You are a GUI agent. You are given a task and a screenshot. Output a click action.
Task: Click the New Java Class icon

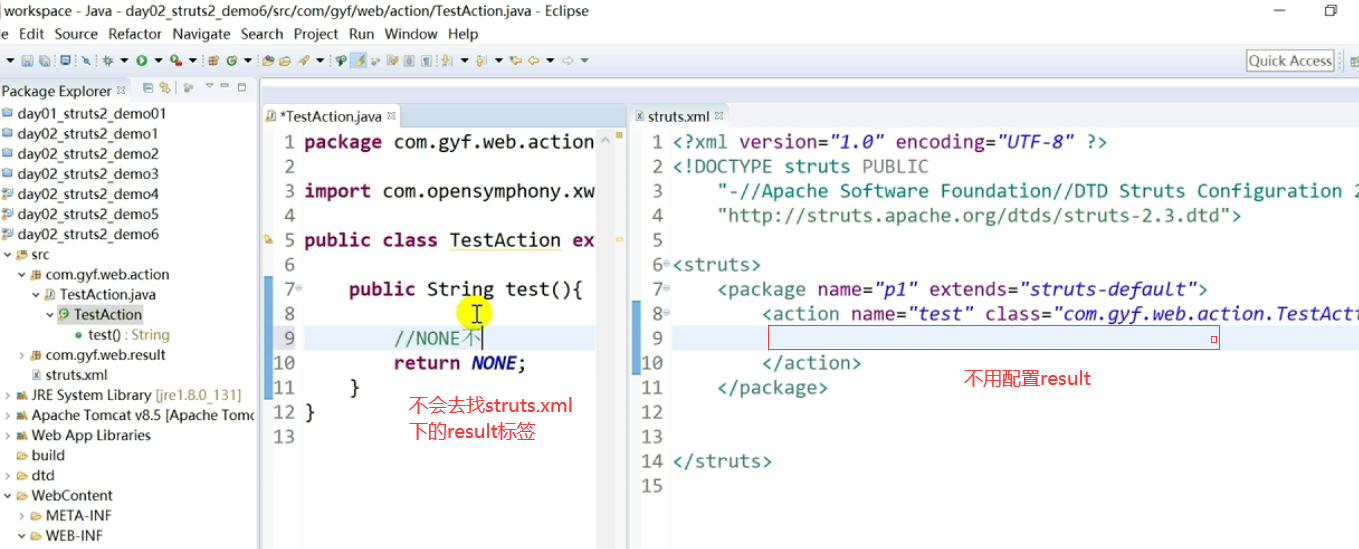(x=231, y=61)
